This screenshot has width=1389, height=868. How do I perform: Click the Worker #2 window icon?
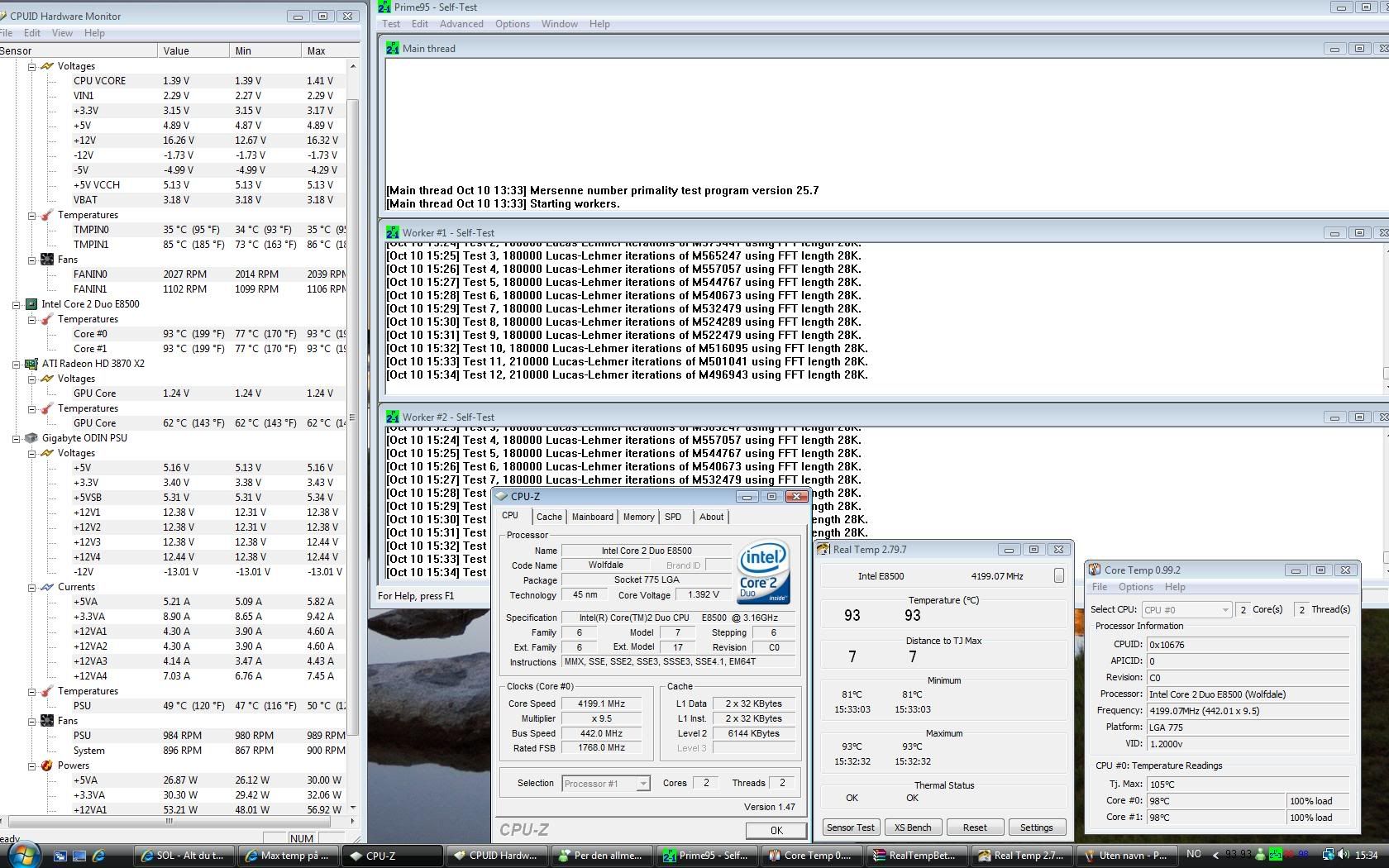[x=393, y=417]
